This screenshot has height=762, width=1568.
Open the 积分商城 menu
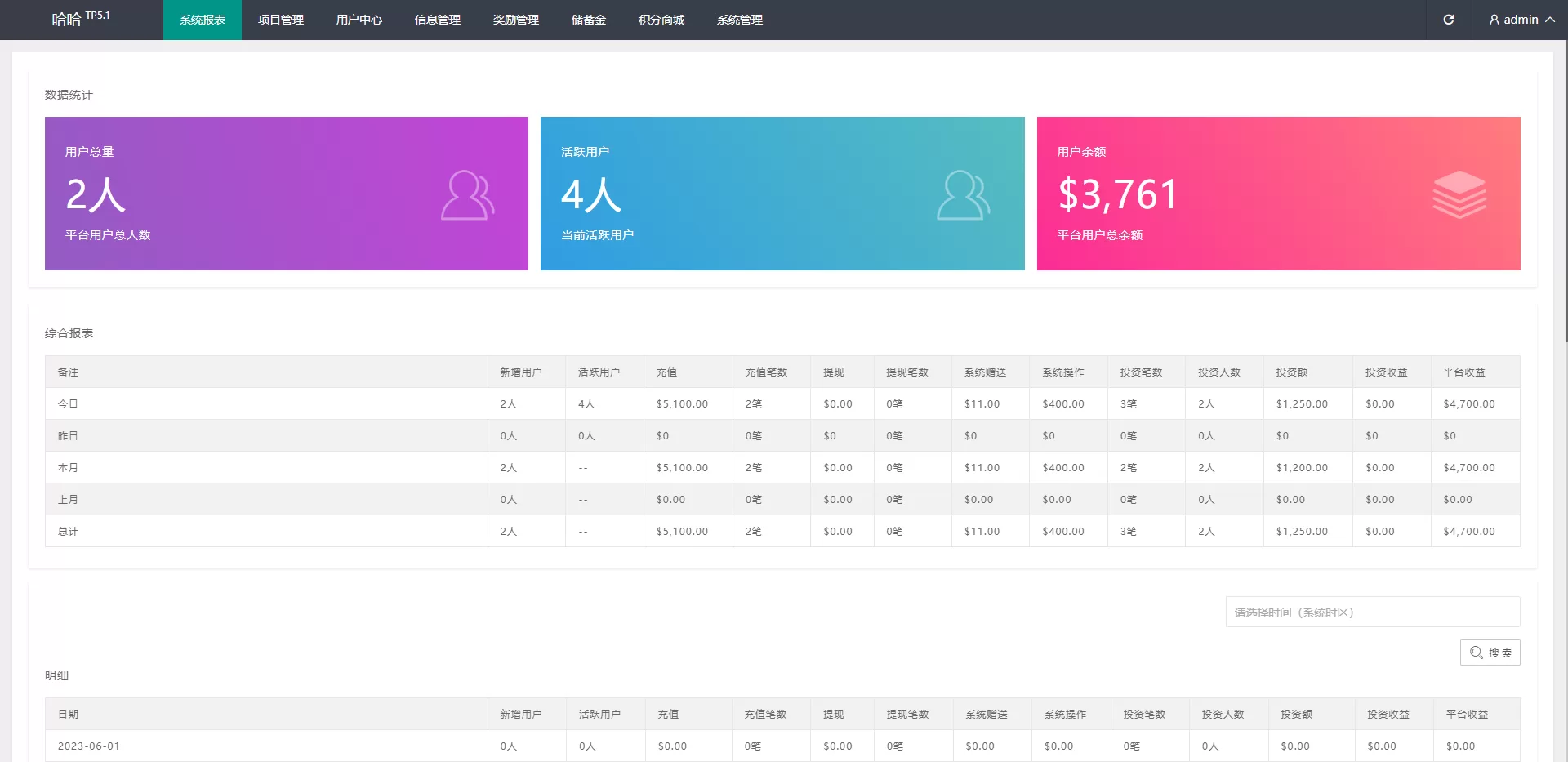tap(661, 20)
